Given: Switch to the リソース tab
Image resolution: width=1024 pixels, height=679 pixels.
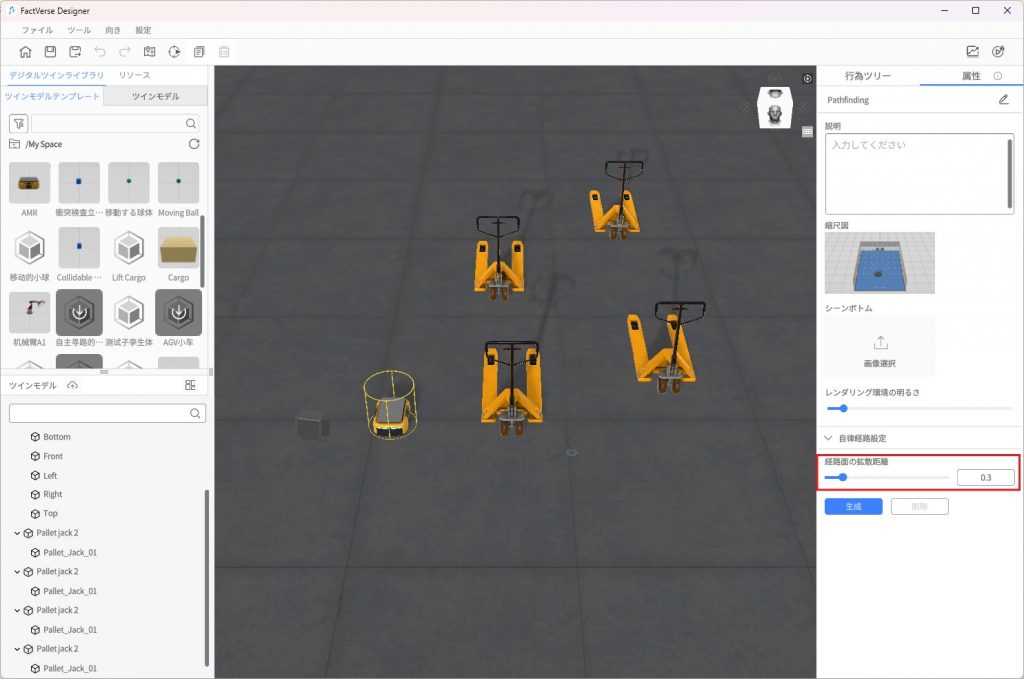Looking at the screenshot, I should coord(134,76).
